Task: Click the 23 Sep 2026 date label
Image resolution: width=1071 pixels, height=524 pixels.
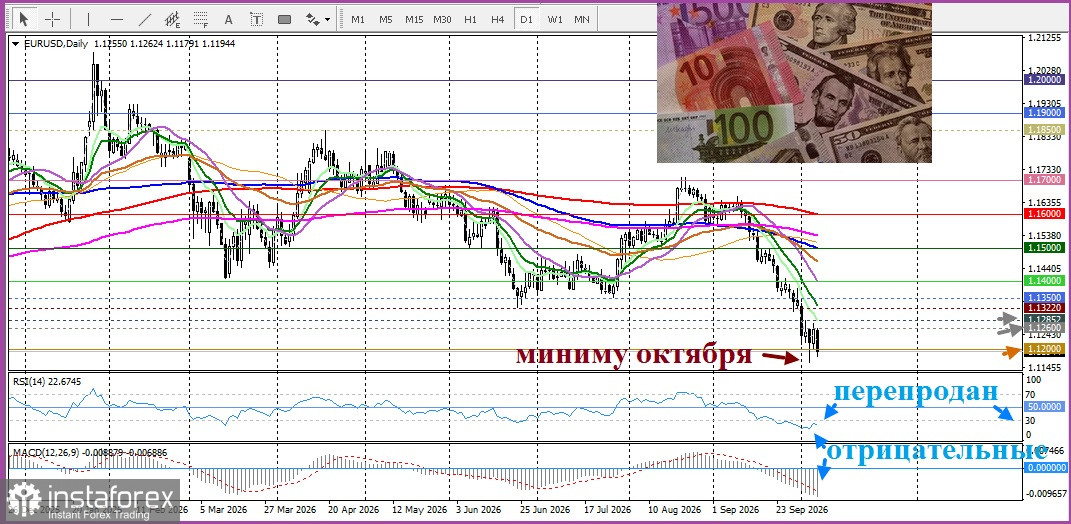Action: pyautogui.click(x=802, y=510)
